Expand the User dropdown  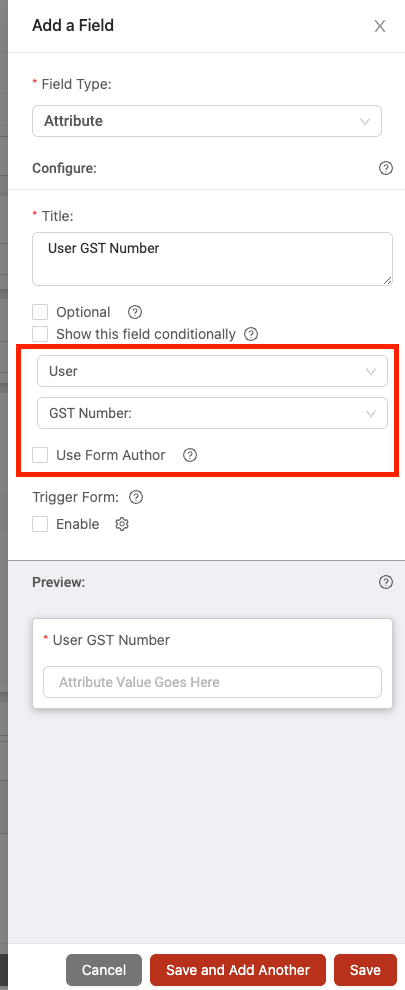pyautogui.click(x=212, y=371)
